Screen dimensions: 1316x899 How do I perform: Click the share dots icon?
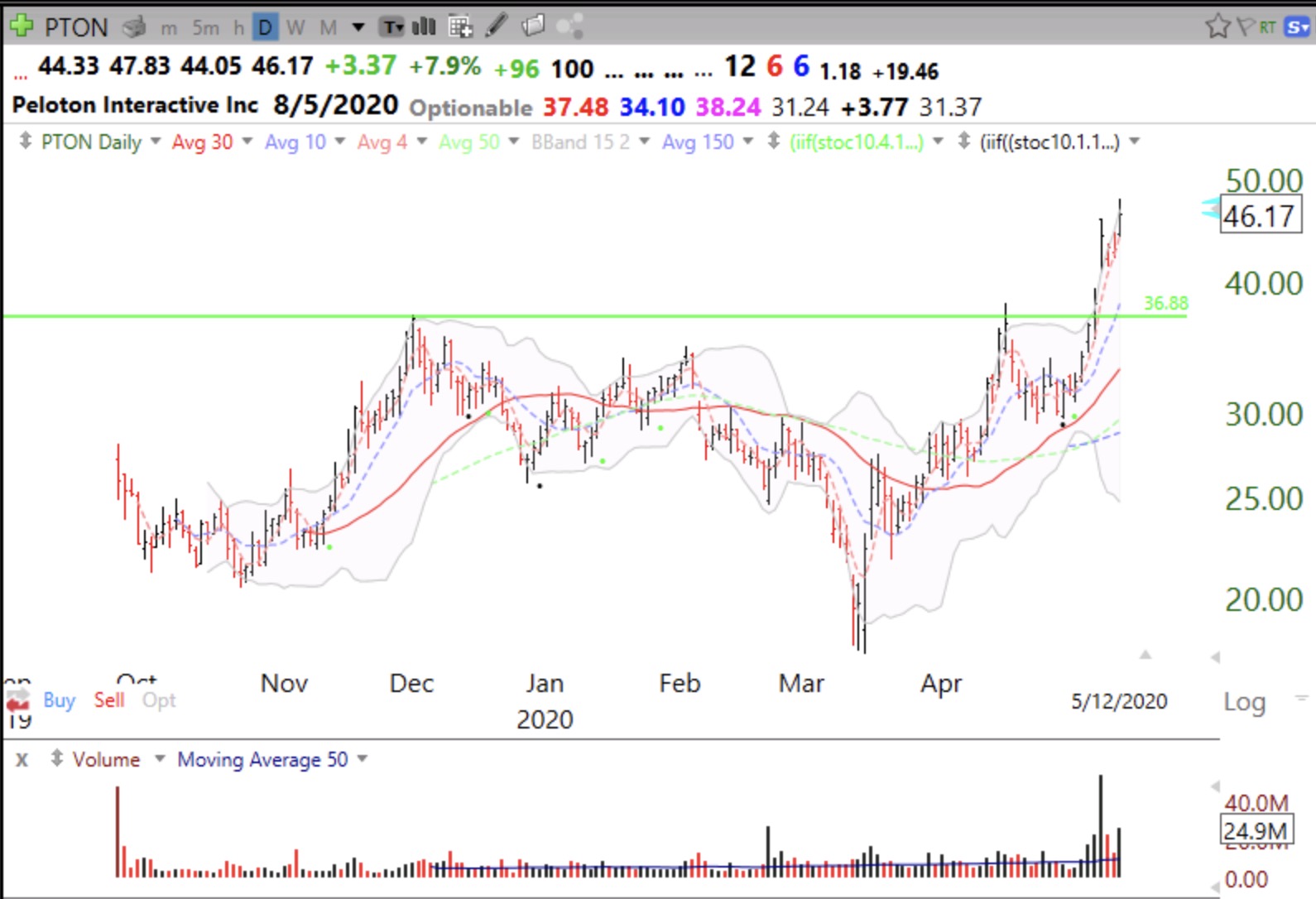coord(569,26)
